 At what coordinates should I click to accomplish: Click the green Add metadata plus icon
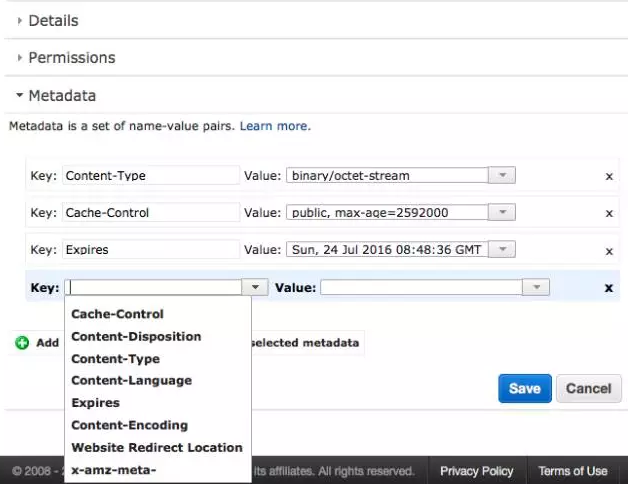click(x=22, y=343)
